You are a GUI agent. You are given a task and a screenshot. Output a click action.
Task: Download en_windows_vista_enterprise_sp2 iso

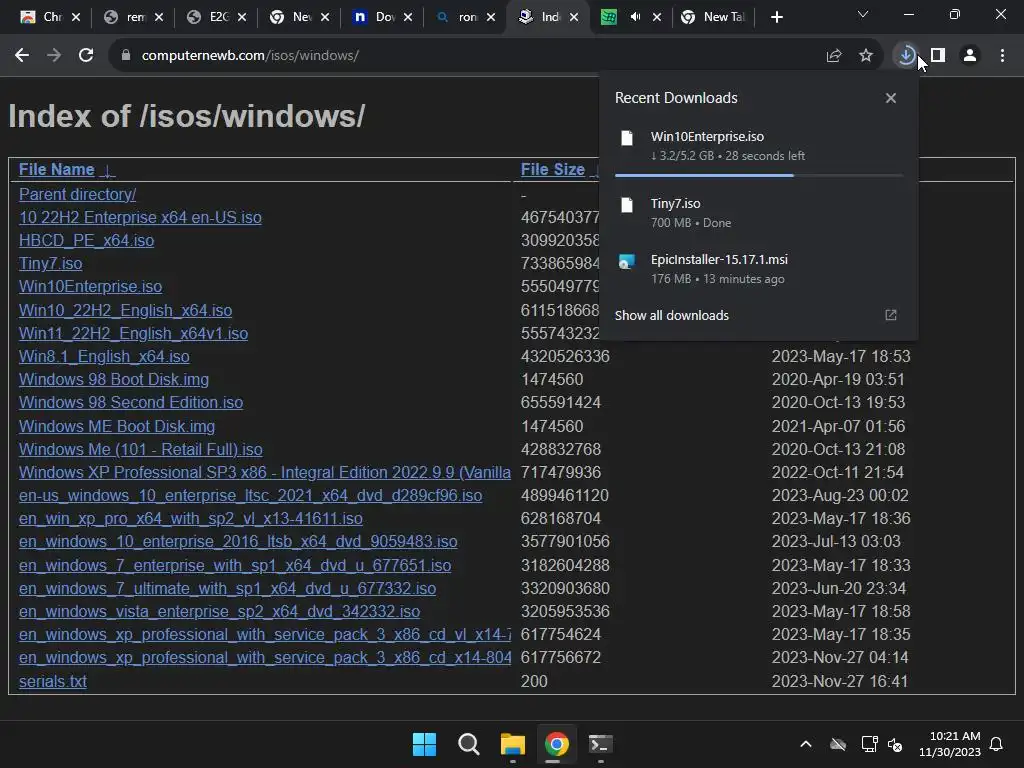tap(219, 611)
